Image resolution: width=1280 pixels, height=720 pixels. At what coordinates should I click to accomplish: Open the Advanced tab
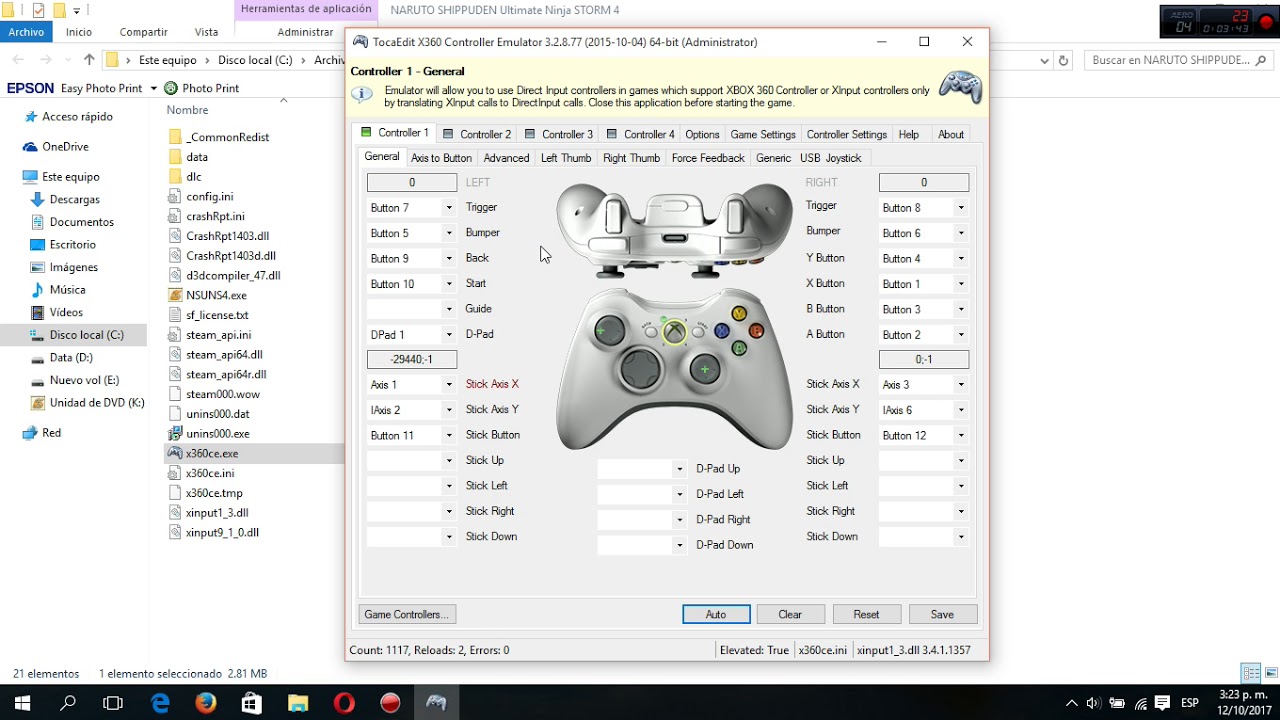tap(506, 158)
